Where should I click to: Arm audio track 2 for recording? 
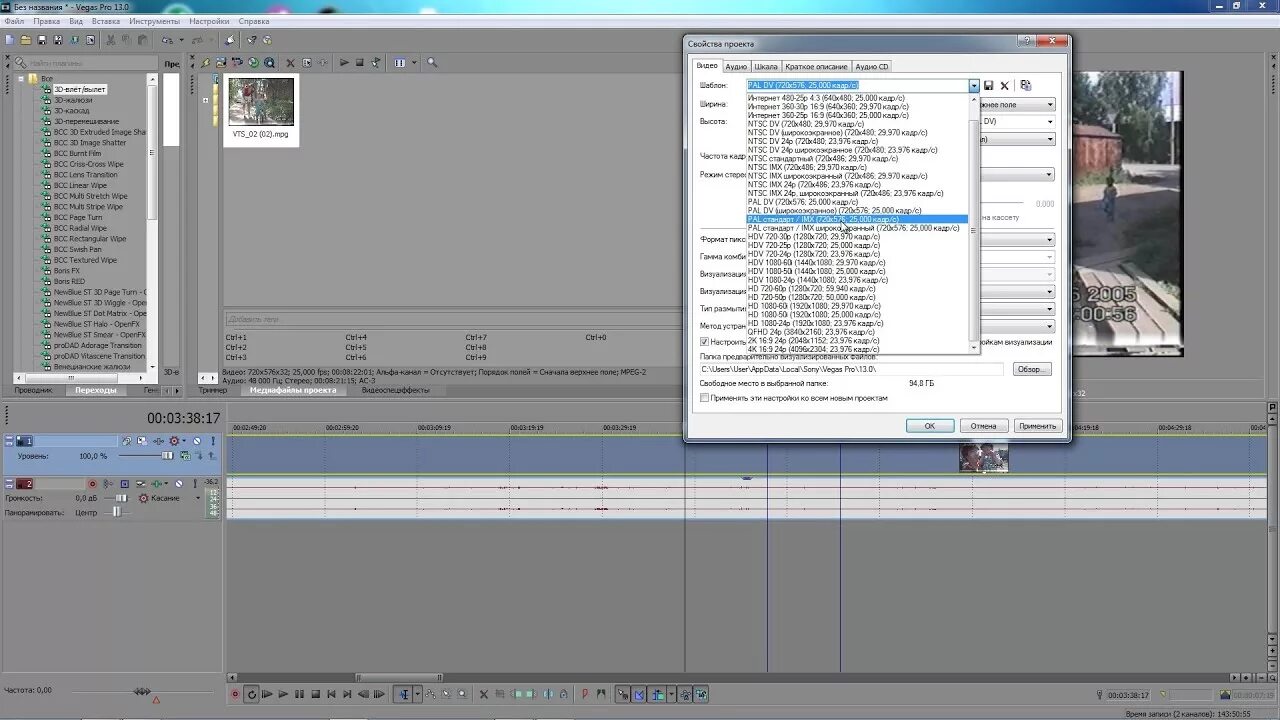[93, 484]
